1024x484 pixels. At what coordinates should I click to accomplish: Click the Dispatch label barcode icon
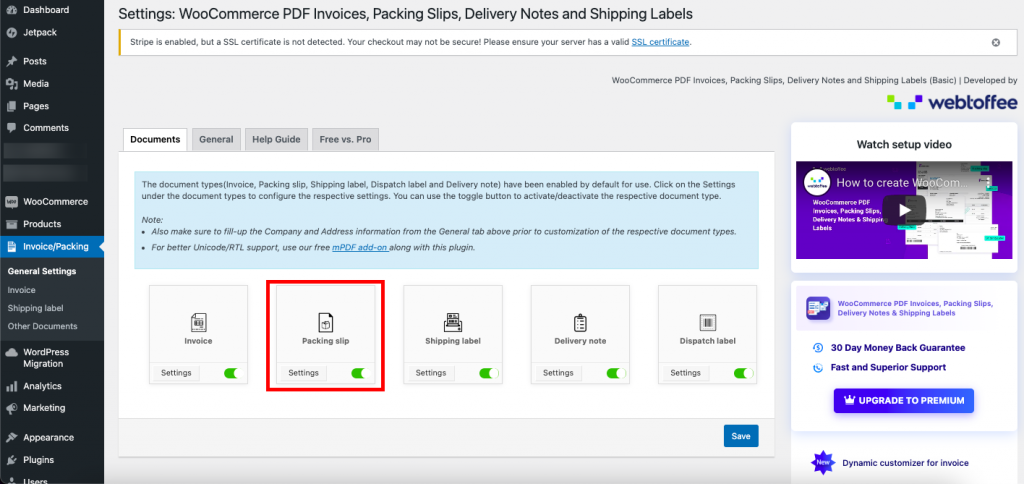[x=707, y=322]
